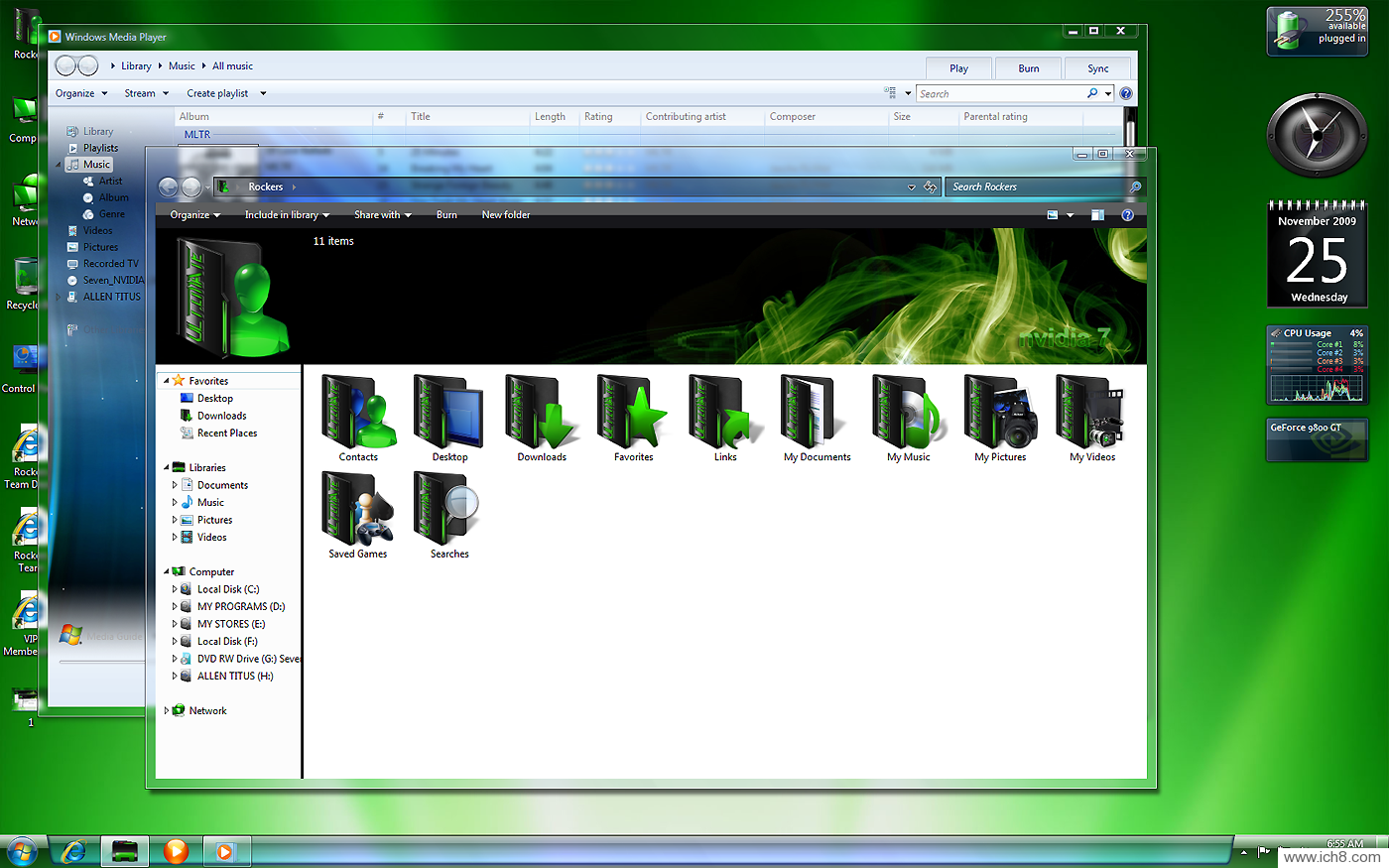
Task: Open the Windows Start orb
Action: [22, 851]
